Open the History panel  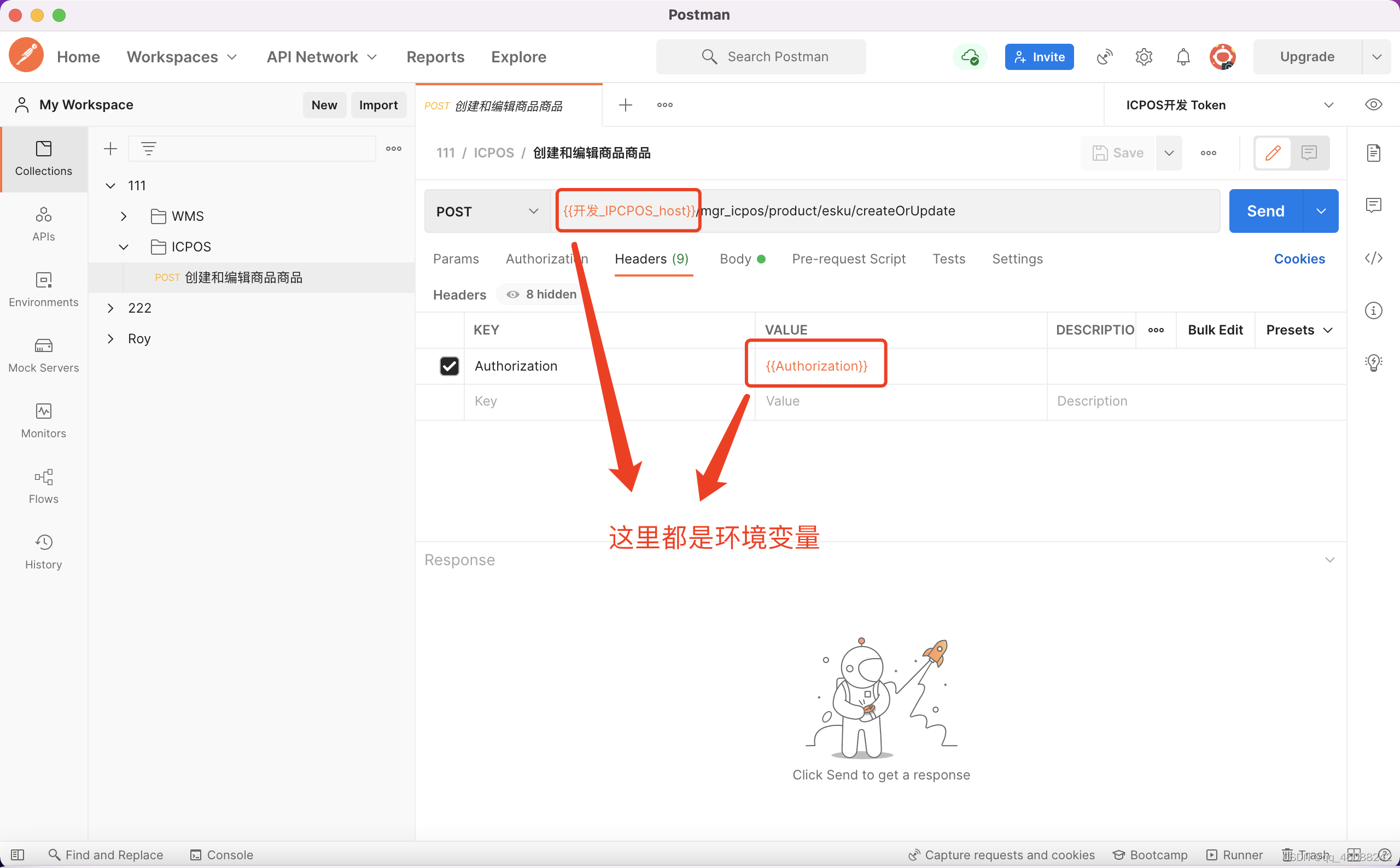click(44, 551)
